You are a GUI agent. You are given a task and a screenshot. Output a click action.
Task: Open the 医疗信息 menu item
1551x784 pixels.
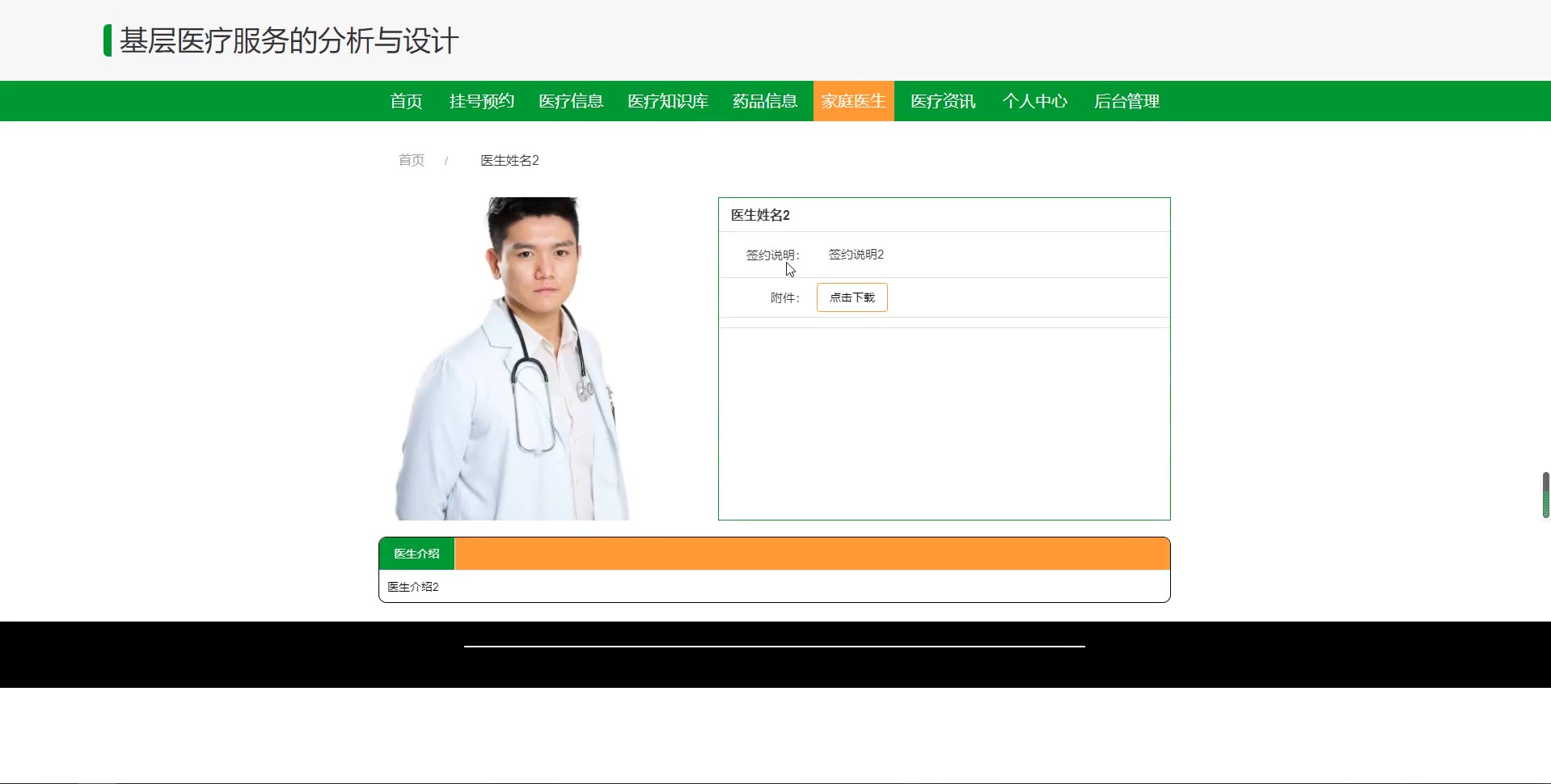571,101
